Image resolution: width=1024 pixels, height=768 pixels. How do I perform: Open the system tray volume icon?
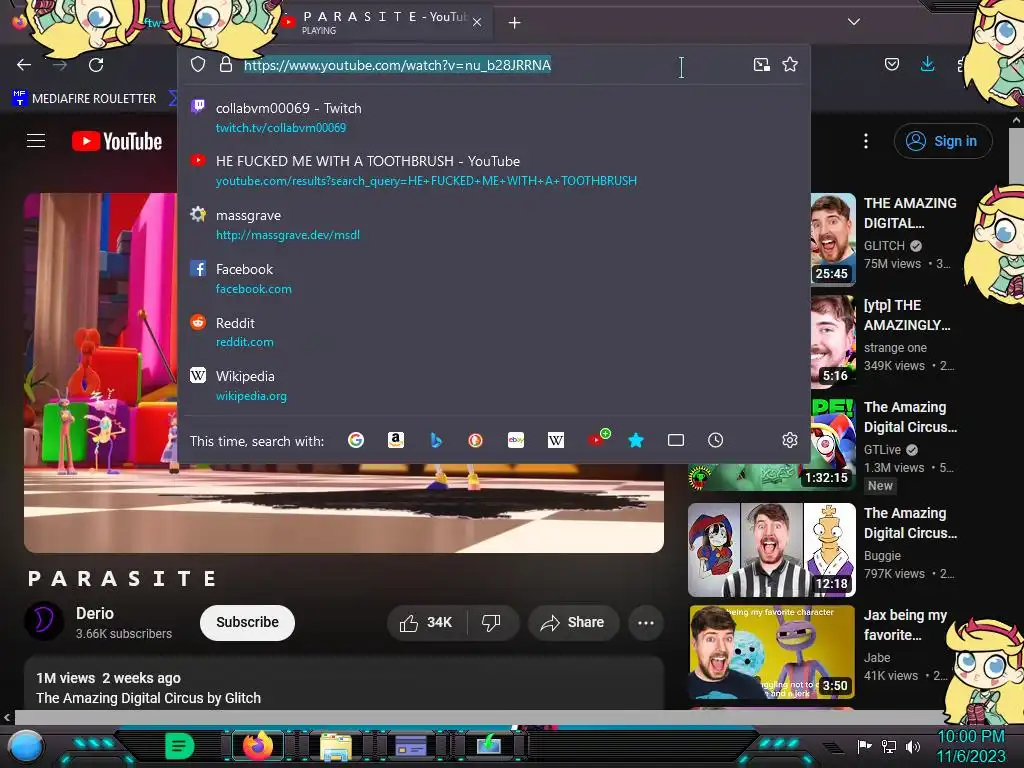[913, 746]
